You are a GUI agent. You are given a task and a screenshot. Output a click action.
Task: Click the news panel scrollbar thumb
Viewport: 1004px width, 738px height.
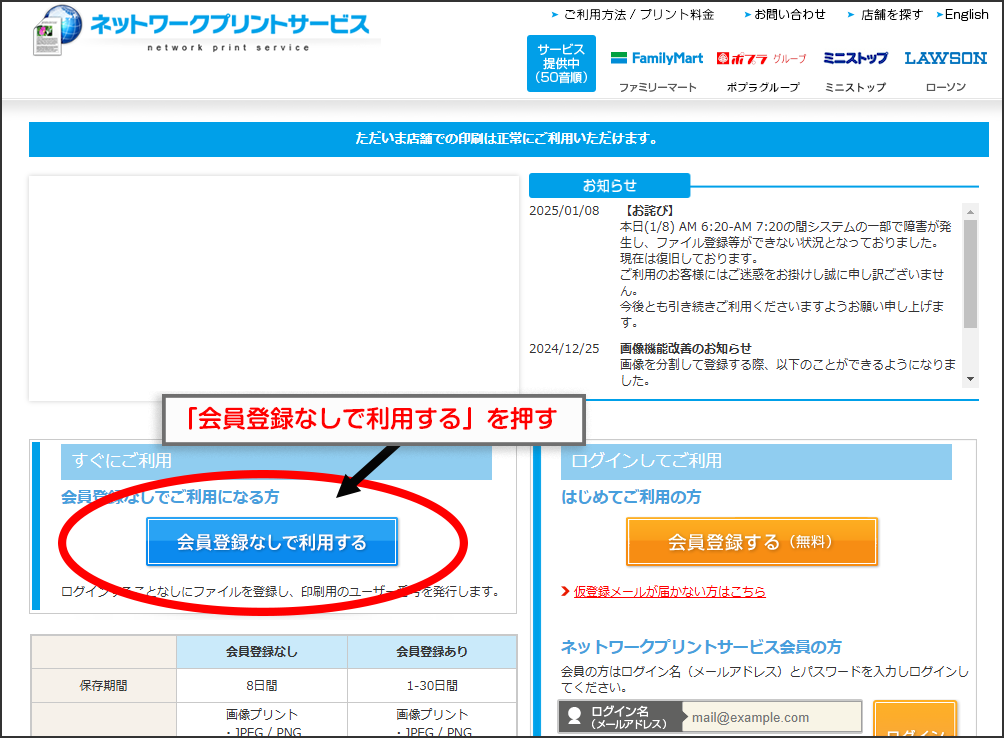[x=970, y=272]
